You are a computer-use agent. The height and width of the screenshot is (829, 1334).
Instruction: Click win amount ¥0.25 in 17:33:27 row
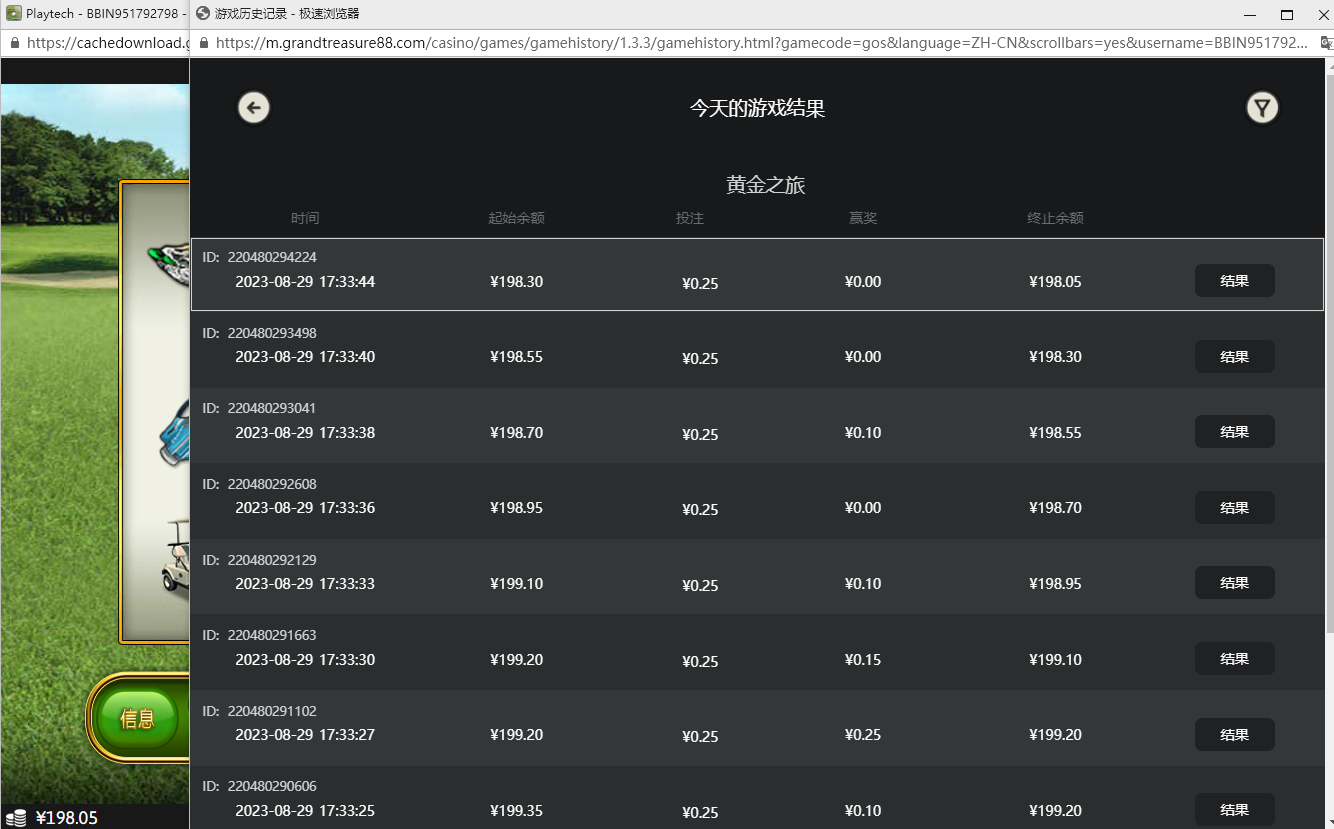click(863, 735)
